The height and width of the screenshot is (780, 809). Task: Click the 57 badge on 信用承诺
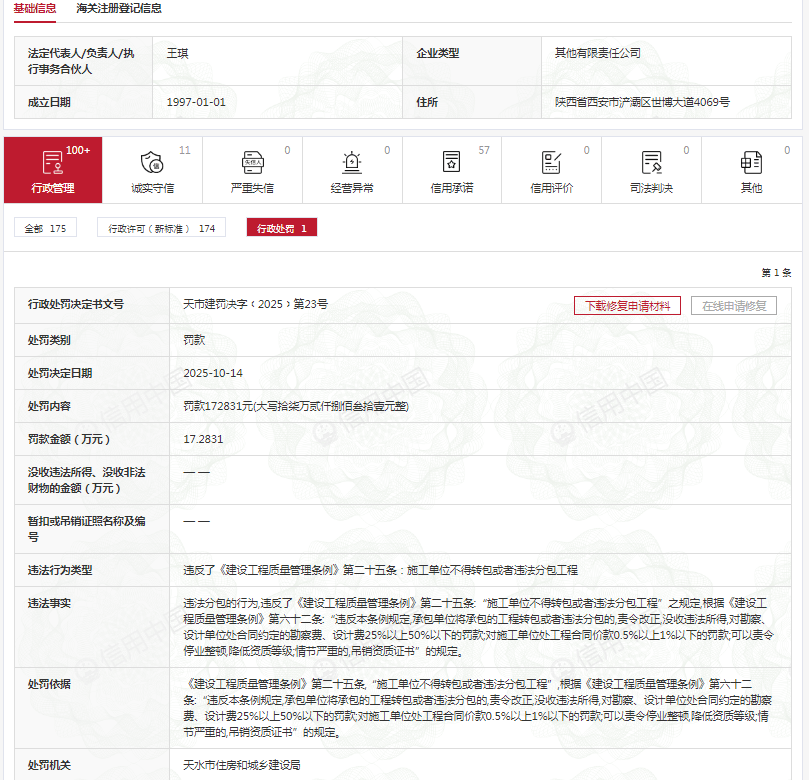point(484,148)
